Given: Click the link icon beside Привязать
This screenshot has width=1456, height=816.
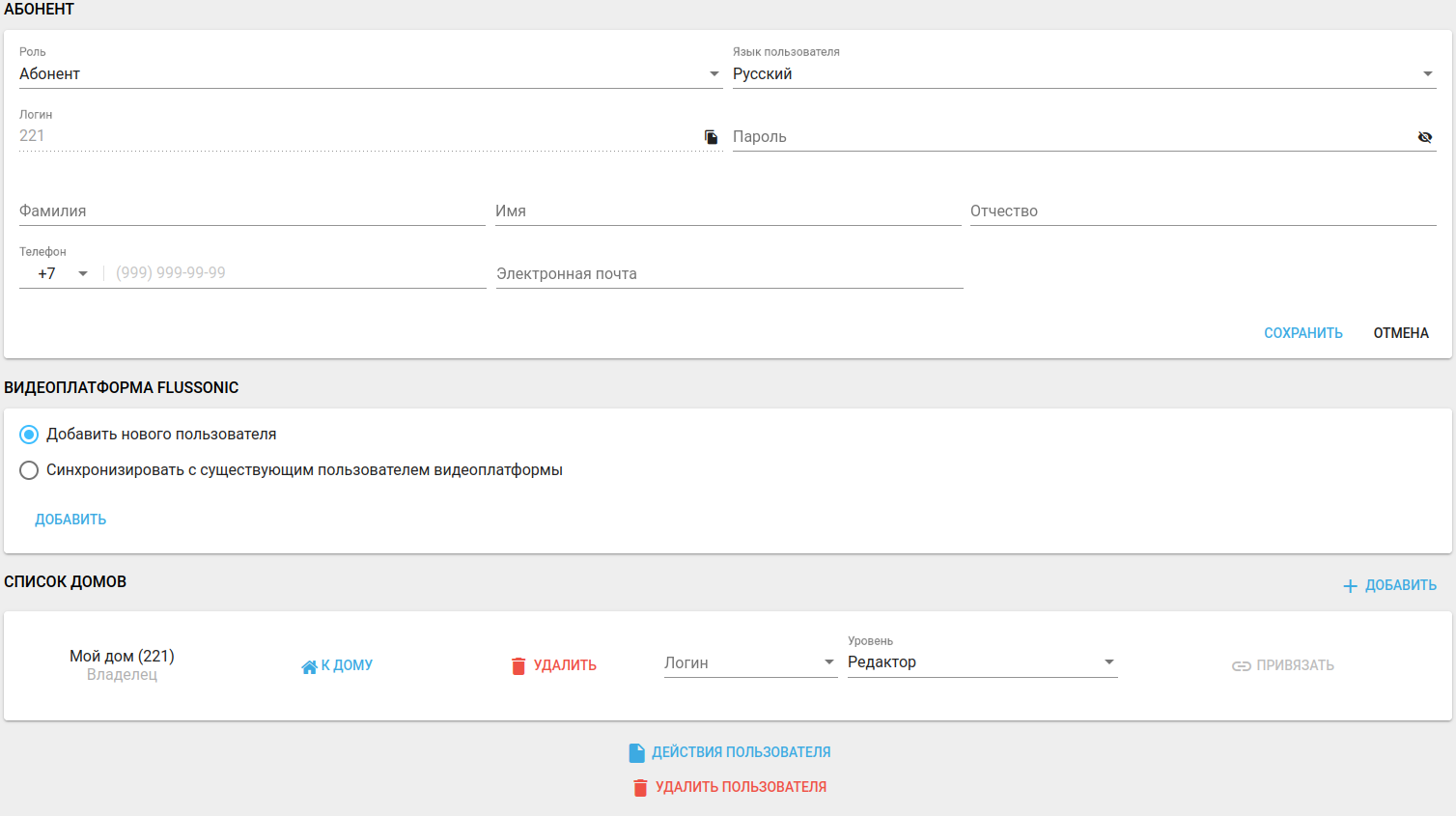Looking at the screenshot, I should coord(1241,666).
